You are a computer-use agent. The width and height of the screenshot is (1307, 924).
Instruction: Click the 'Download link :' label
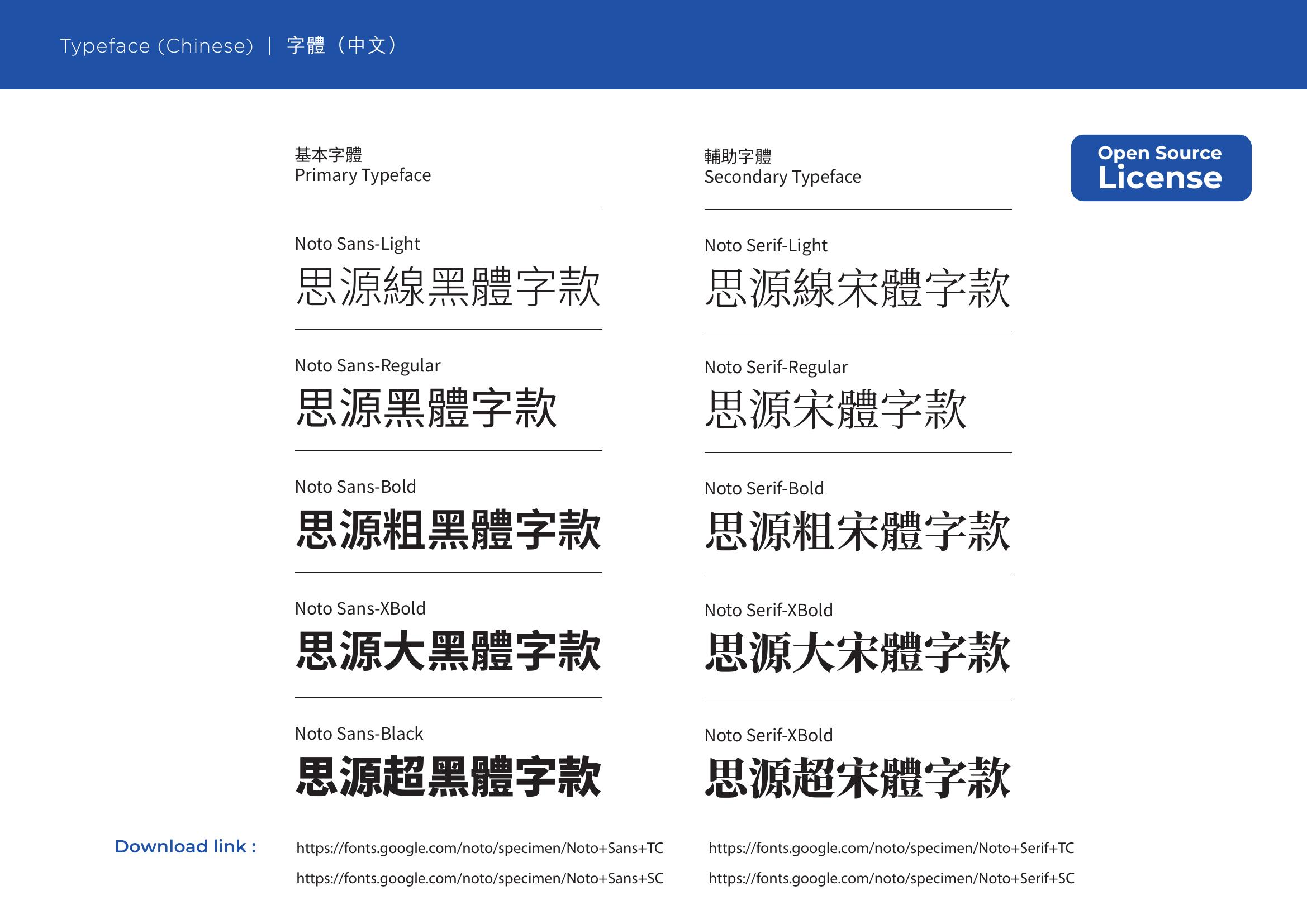[186, 846]
